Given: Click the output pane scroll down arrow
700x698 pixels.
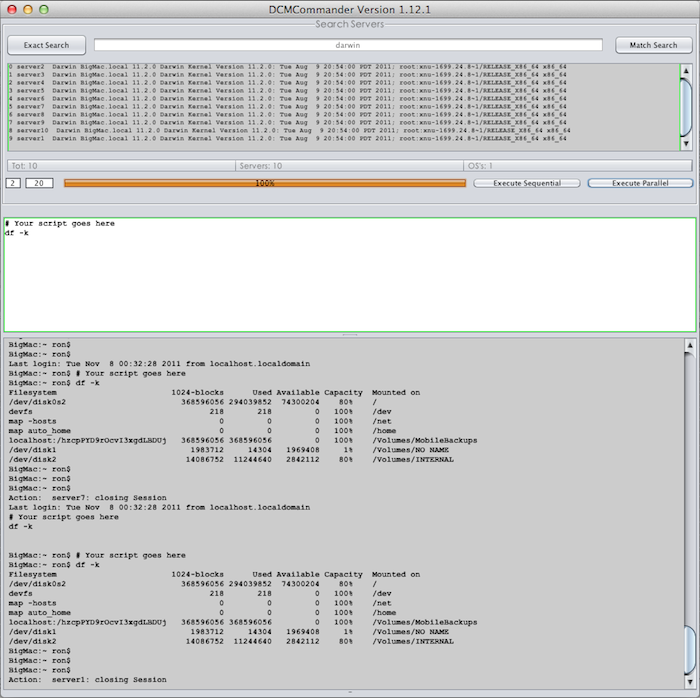Looking at the screenshot, I should [x=690, y=679].
